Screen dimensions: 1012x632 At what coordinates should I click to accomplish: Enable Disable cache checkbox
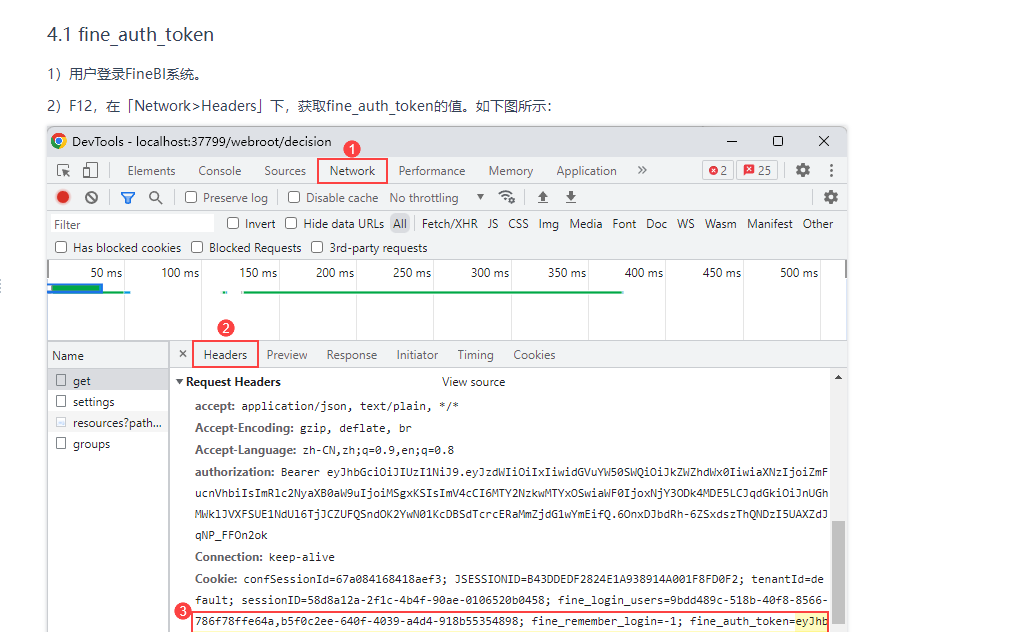coord(294,197)
